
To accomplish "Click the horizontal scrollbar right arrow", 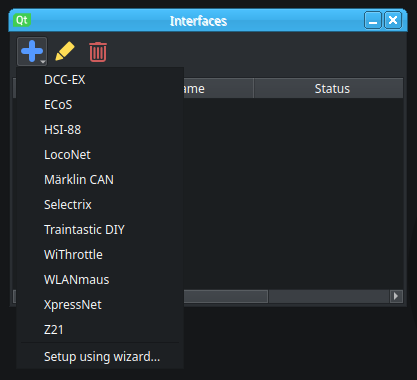I will 396,296.
